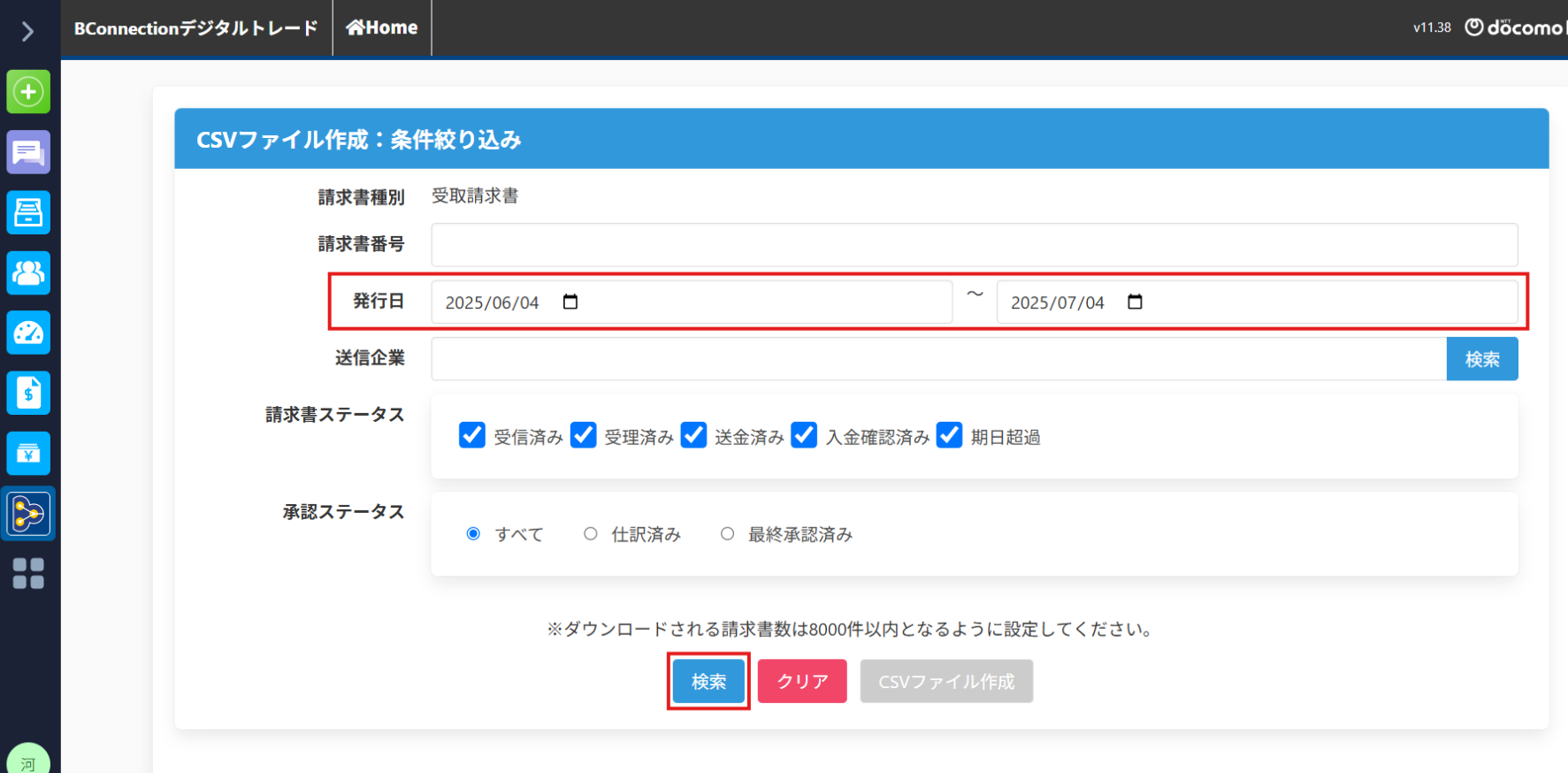Image resolution: width=1568 pixels, height=773 pixels.
Task: Uncheck the 受信済み status checkbox
Action: pyautogui.click(x=472, y=435)
